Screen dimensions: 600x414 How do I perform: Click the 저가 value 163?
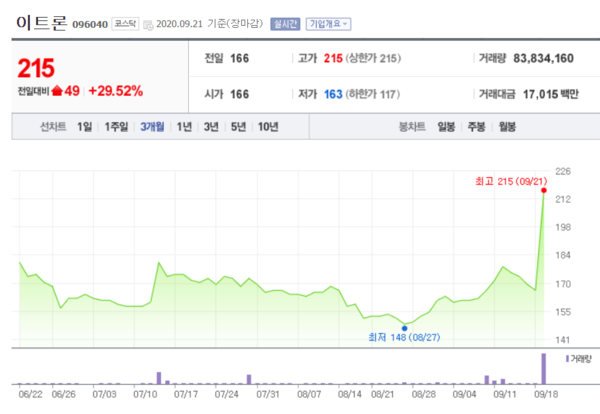pyautogui.click(x=333, y=94)
